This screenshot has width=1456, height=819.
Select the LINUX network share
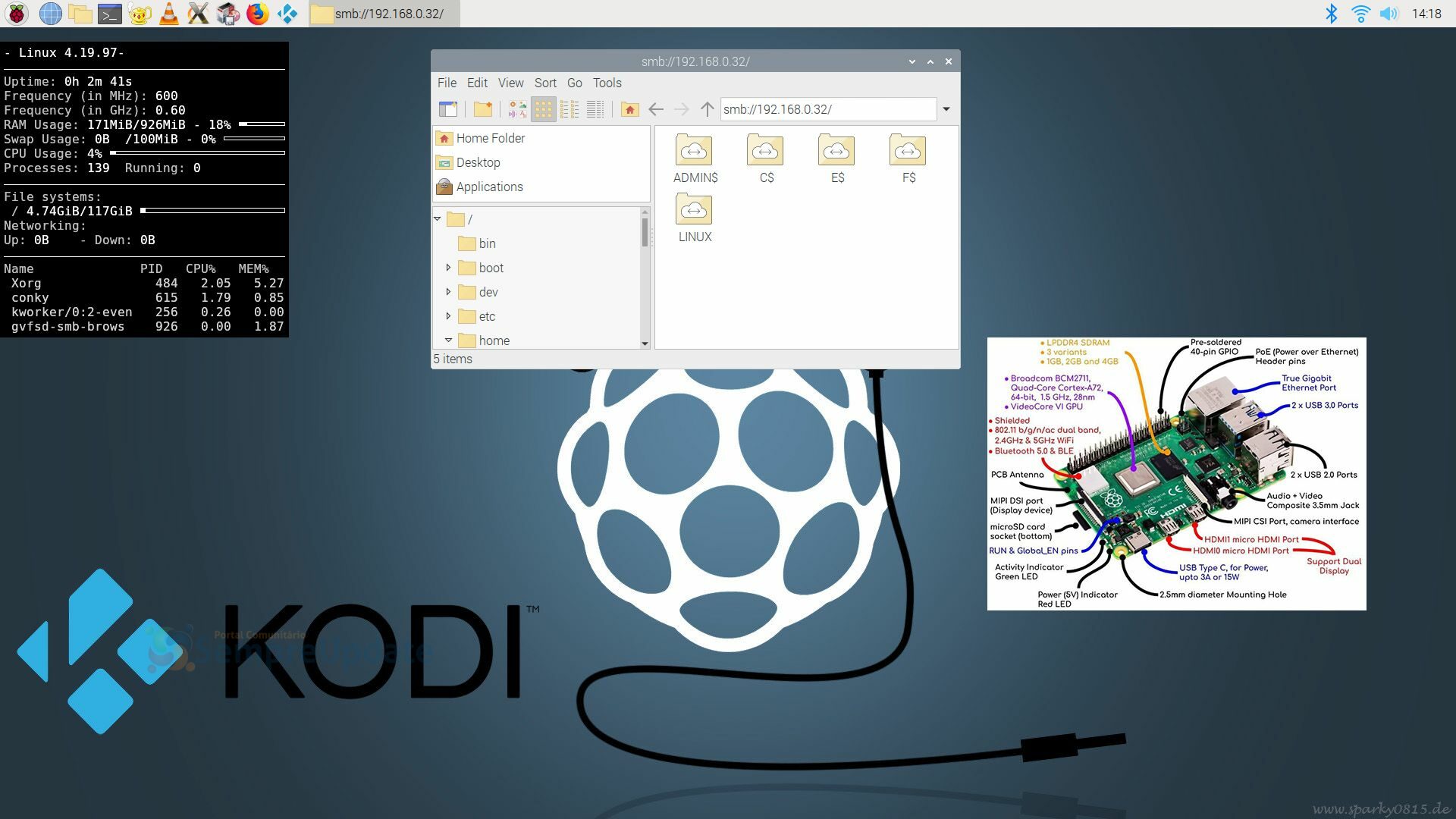(x=695, y=218)
